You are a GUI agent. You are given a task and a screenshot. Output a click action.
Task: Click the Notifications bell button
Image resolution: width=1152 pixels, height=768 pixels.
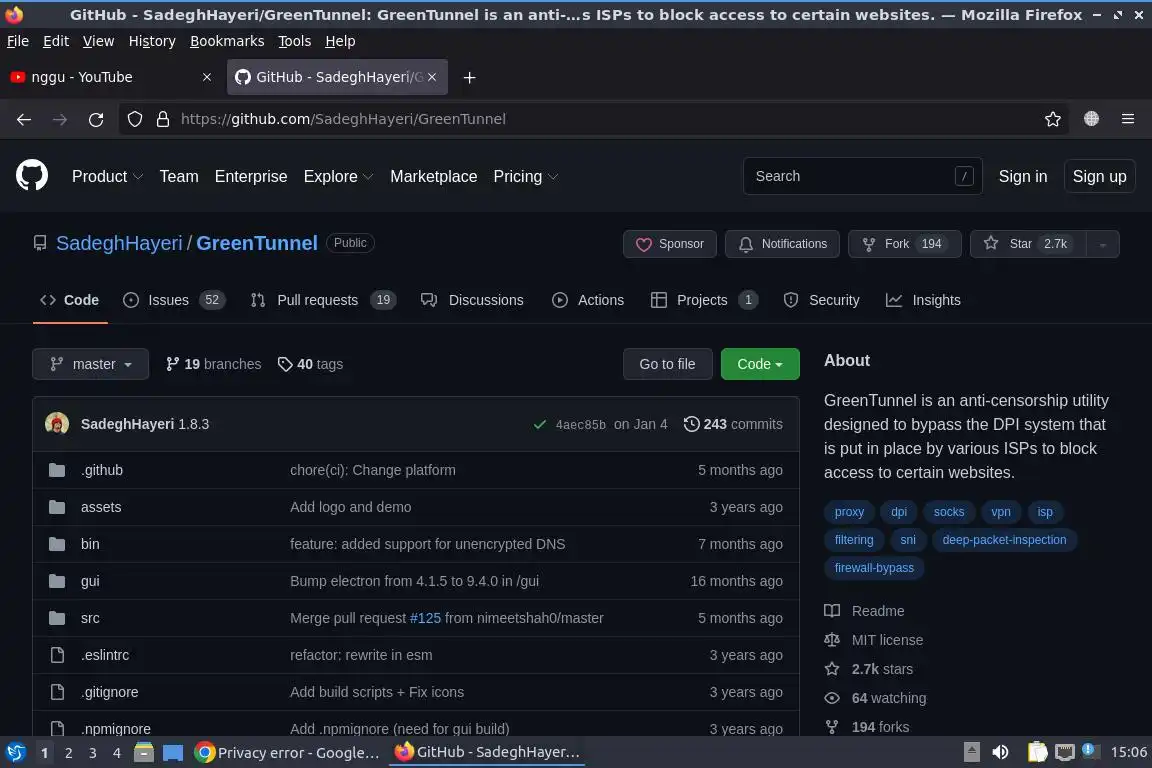point(782,244)
